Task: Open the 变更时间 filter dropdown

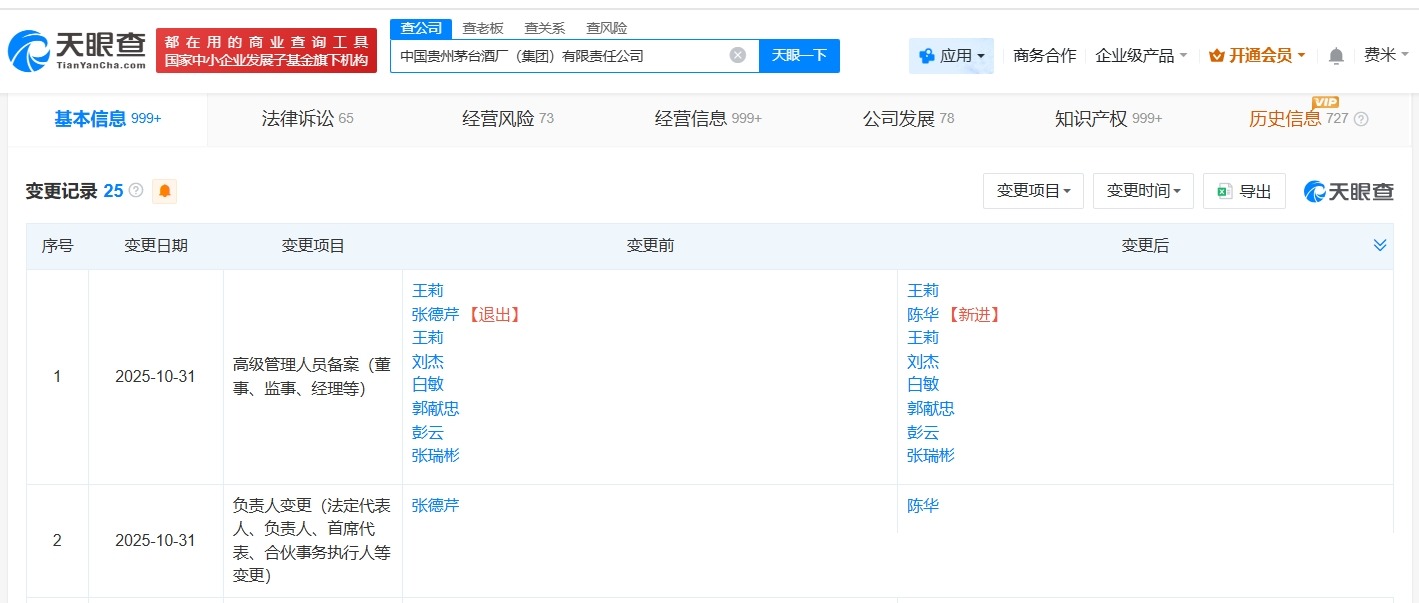Action: (1143, 190)
